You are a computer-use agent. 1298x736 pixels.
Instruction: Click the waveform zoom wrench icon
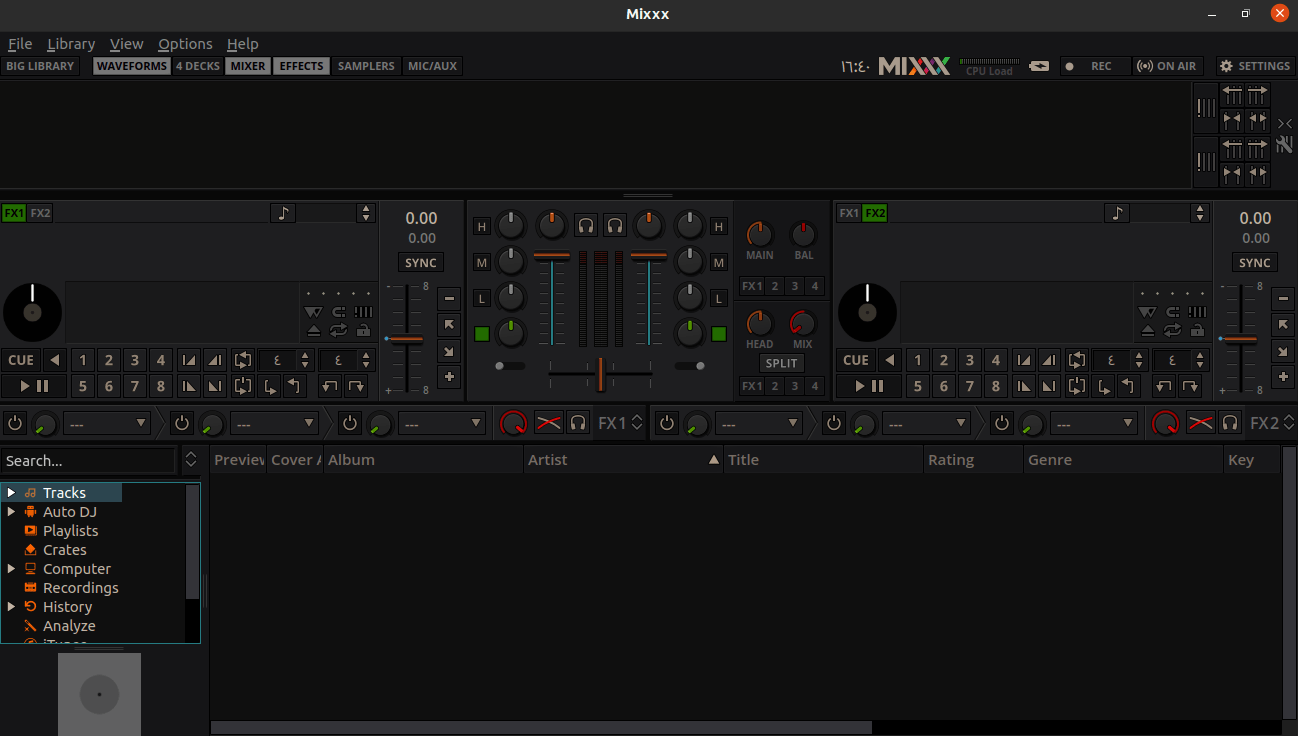click(1285, 144)
